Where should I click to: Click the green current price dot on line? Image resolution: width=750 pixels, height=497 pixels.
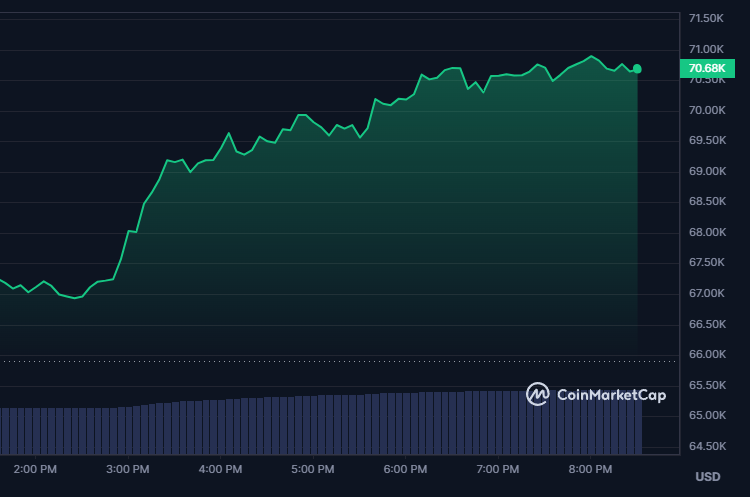click(637, 69)
